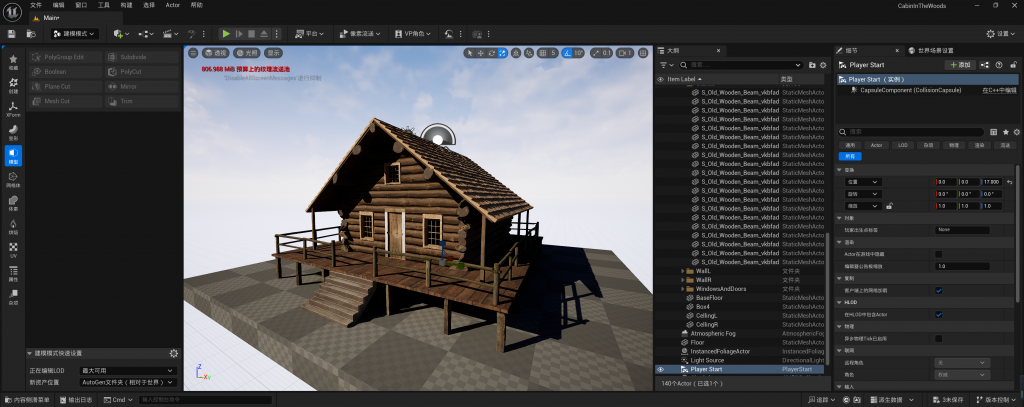
Task: Toggle 'Actor在游戏中隐藏' checkbox
Action: point(938,254)
